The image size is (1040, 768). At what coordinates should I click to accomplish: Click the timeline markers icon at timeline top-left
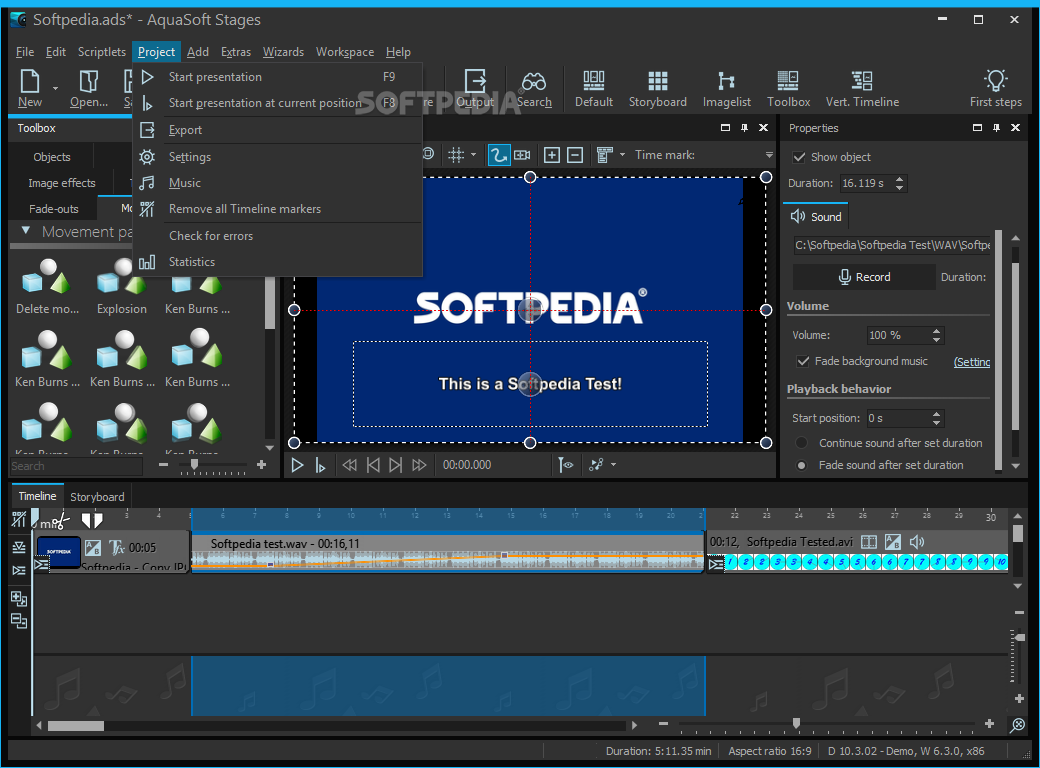[19, 520]
